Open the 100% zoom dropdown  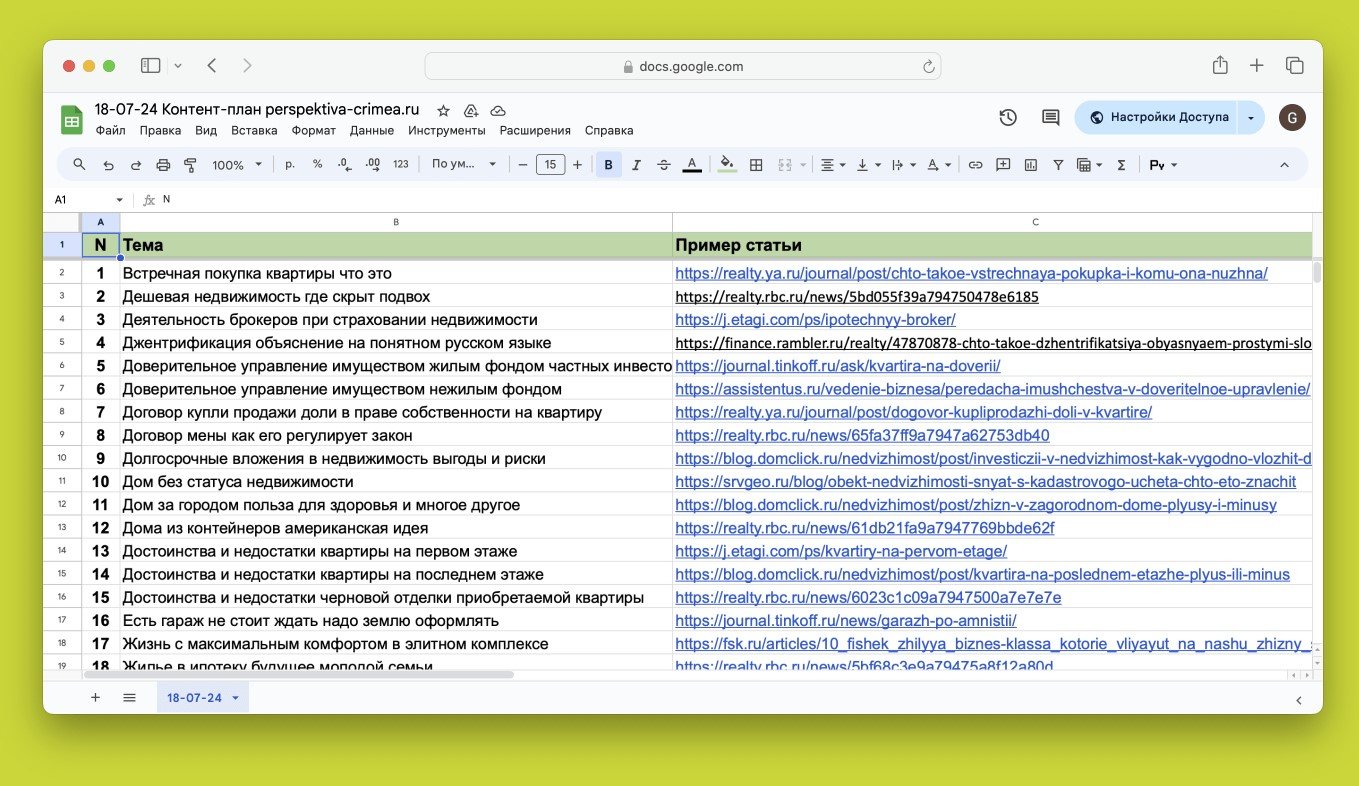tap(237, 165)
